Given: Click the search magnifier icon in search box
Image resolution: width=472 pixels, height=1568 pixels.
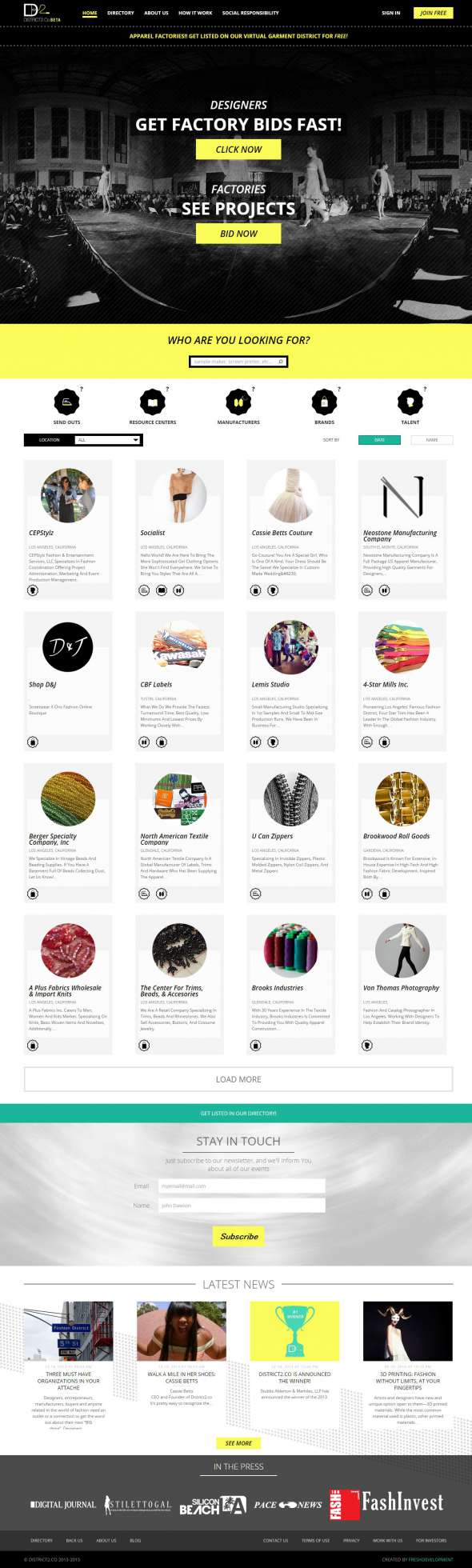Looking at the screenshot, I should [x=281, y=362].
